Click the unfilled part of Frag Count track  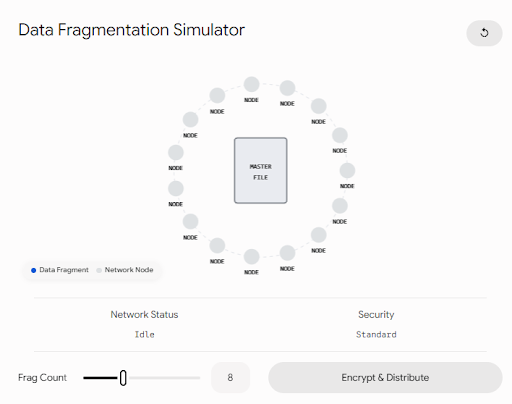tap(165, 378)
